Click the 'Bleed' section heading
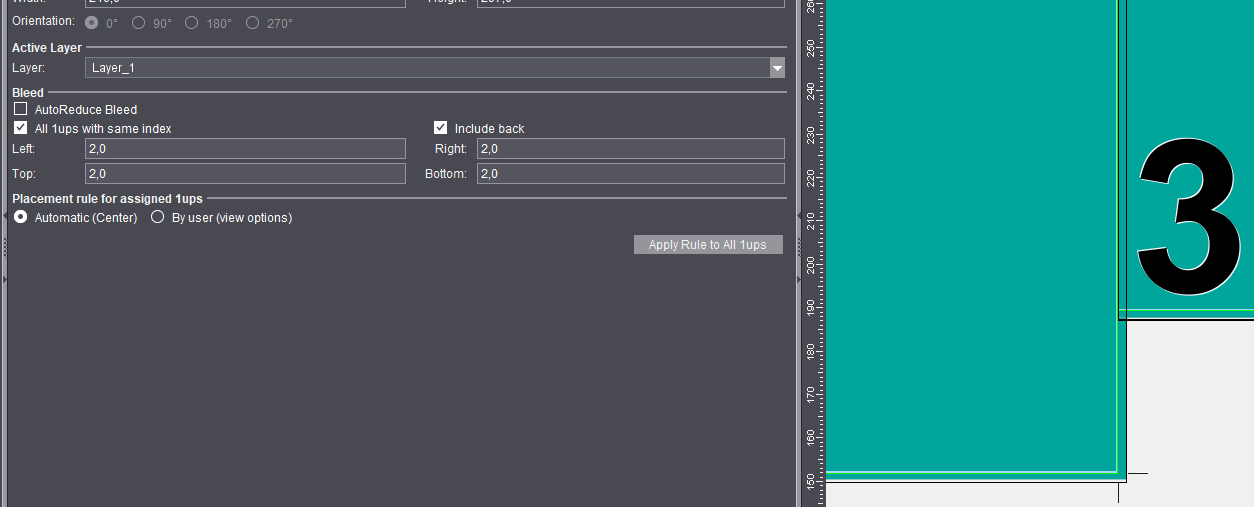 (x=28, y=93)
